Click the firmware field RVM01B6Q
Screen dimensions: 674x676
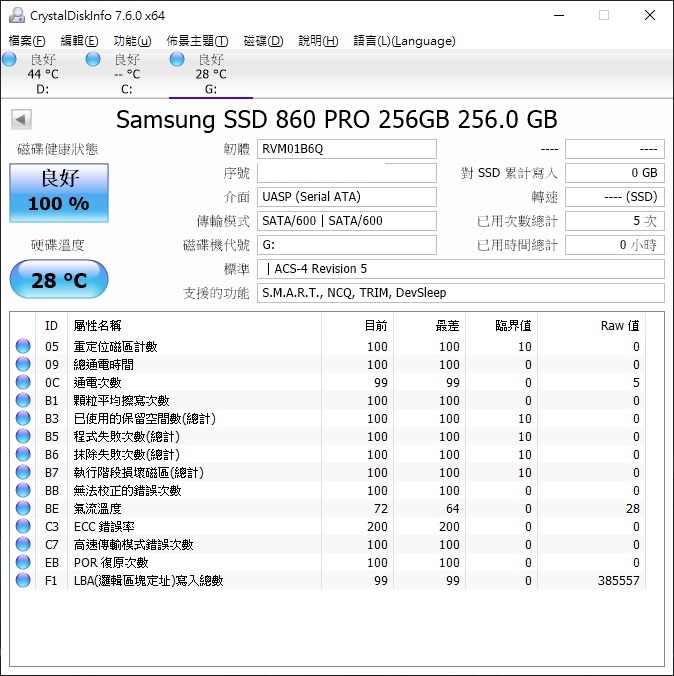(347, 149)
